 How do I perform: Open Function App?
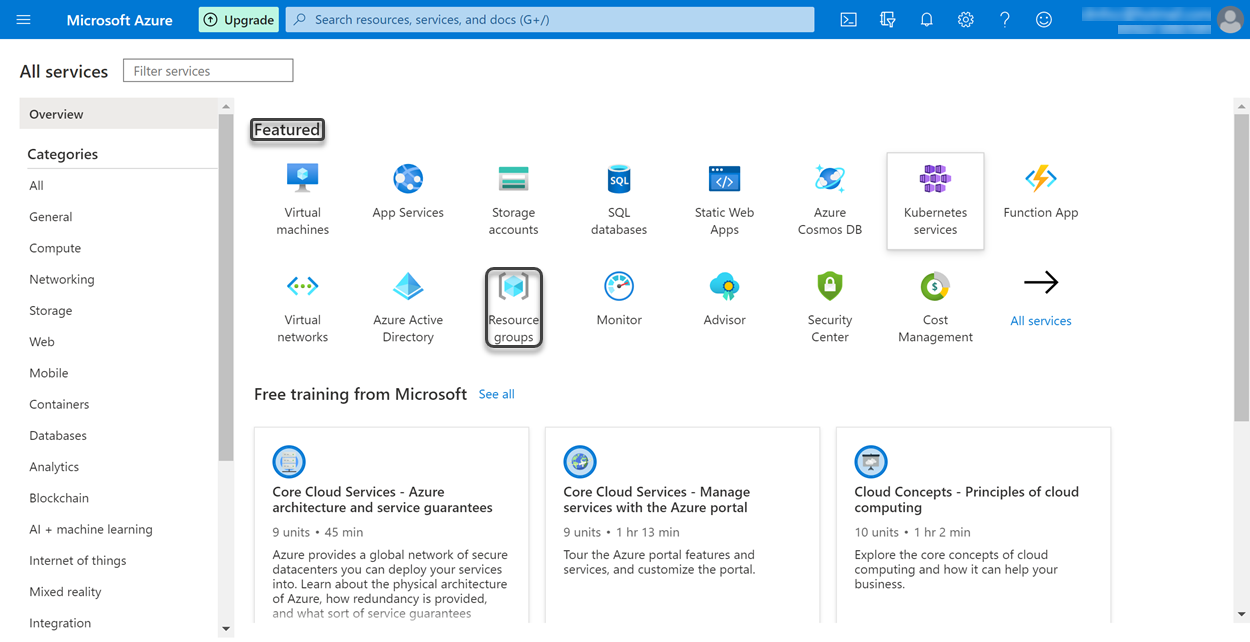pyautogui.click(x=1041, y=192)
